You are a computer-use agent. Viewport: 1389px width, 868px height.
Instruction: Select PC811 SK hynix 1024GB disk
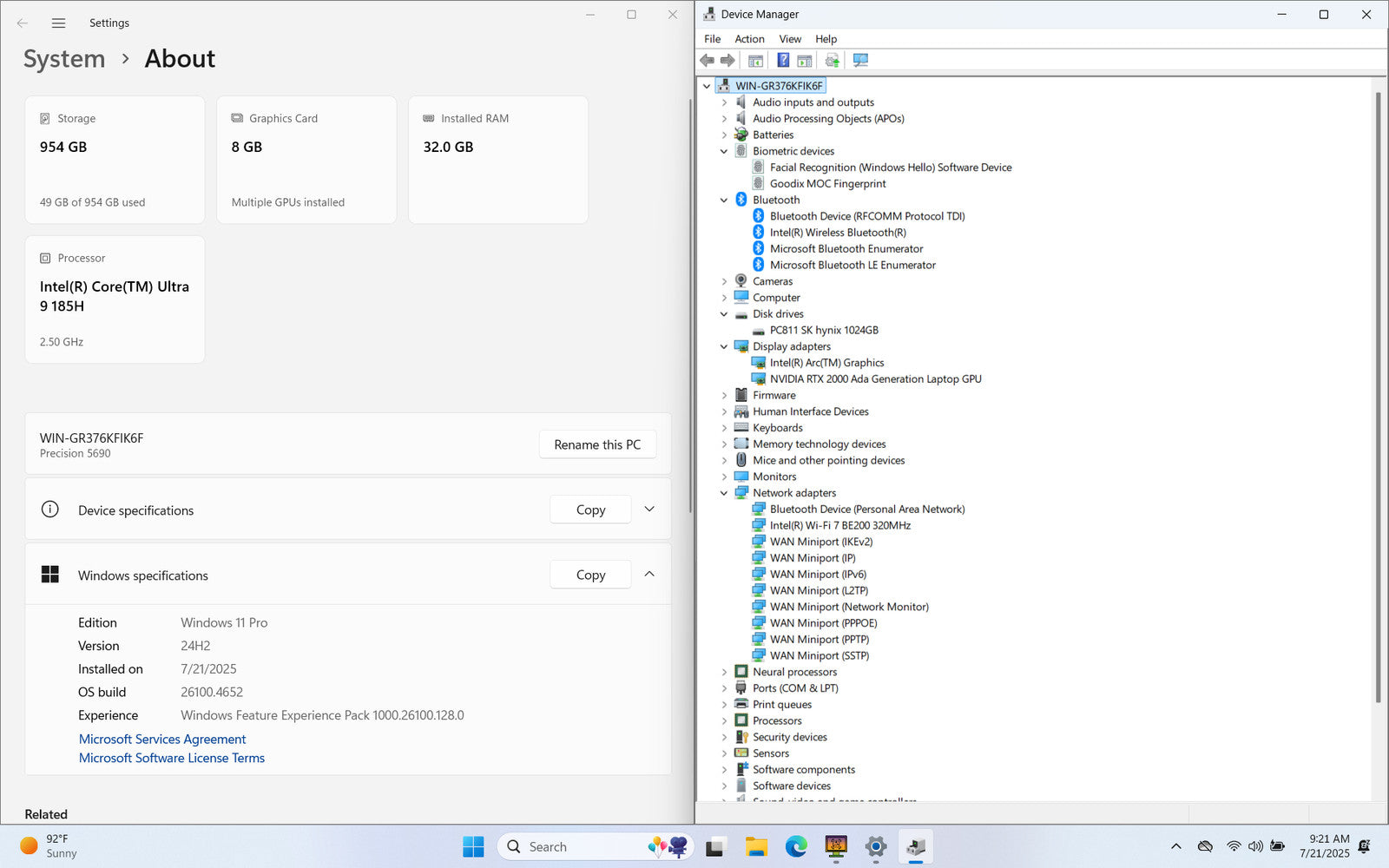click(x=824, y=331)
